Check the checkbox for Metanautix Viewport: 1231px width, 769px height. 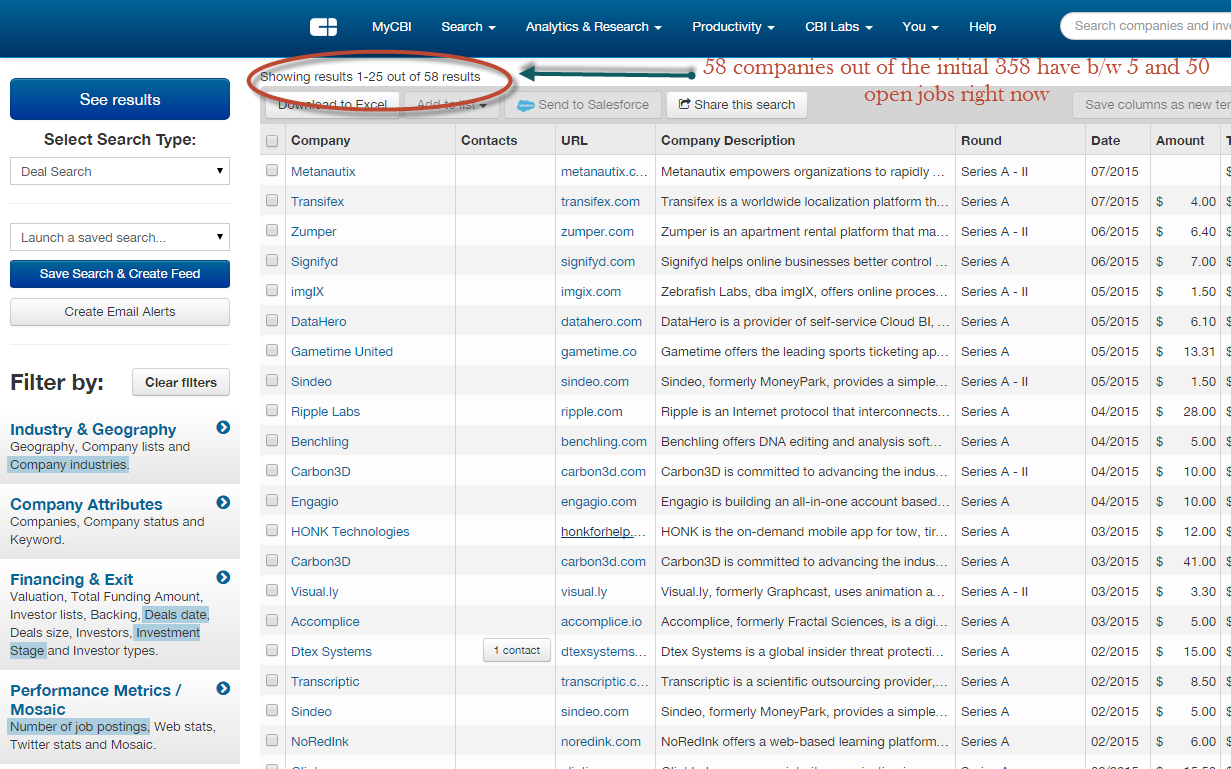(271, 171)
